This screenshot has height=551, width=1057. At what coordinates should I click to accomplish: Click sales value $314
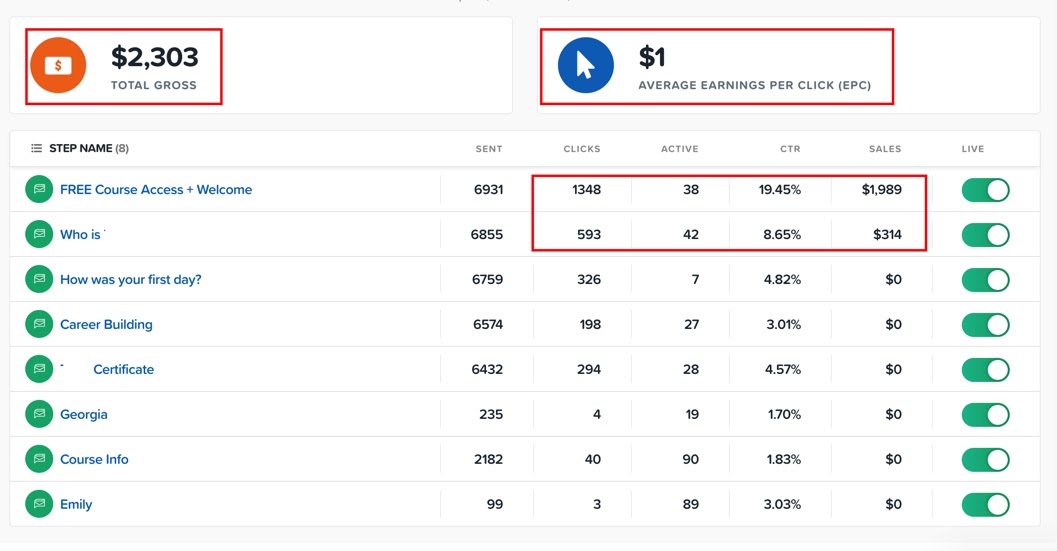[887, 235]
